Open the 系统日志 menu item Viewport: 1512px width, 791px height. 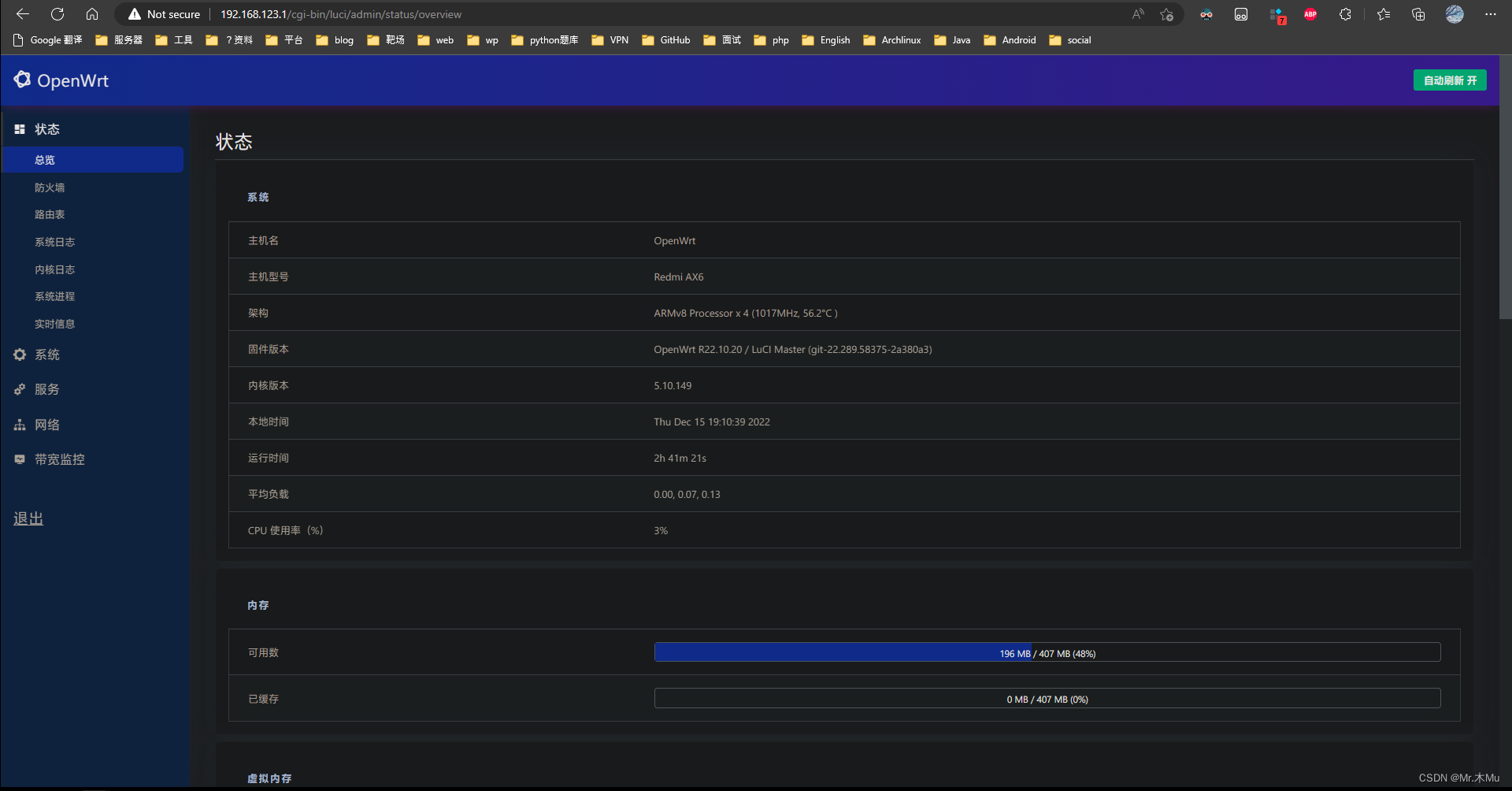click(x=54, y=242)
